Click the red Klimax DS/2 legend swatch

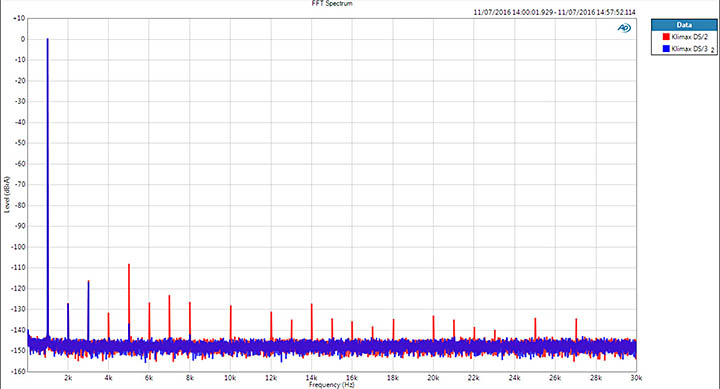point(666,37)
